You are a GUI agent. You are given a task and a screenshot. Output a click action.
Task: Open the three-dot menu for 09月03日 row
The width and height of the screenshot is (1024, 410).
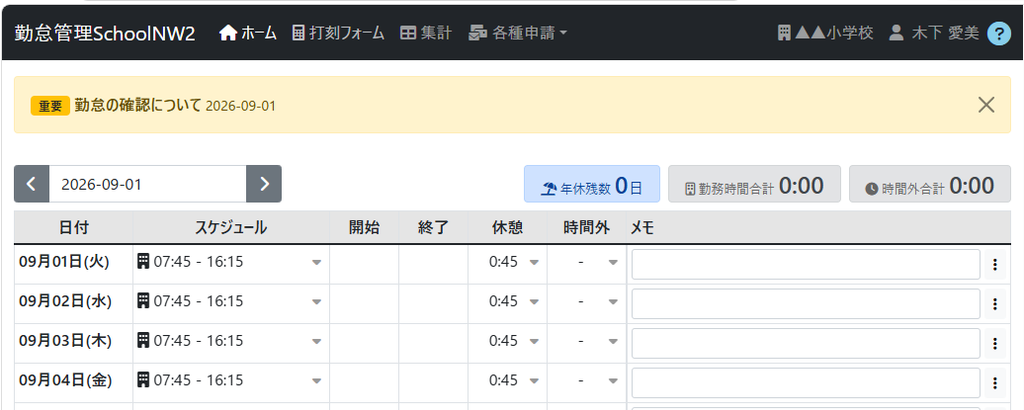pos(995,343)
